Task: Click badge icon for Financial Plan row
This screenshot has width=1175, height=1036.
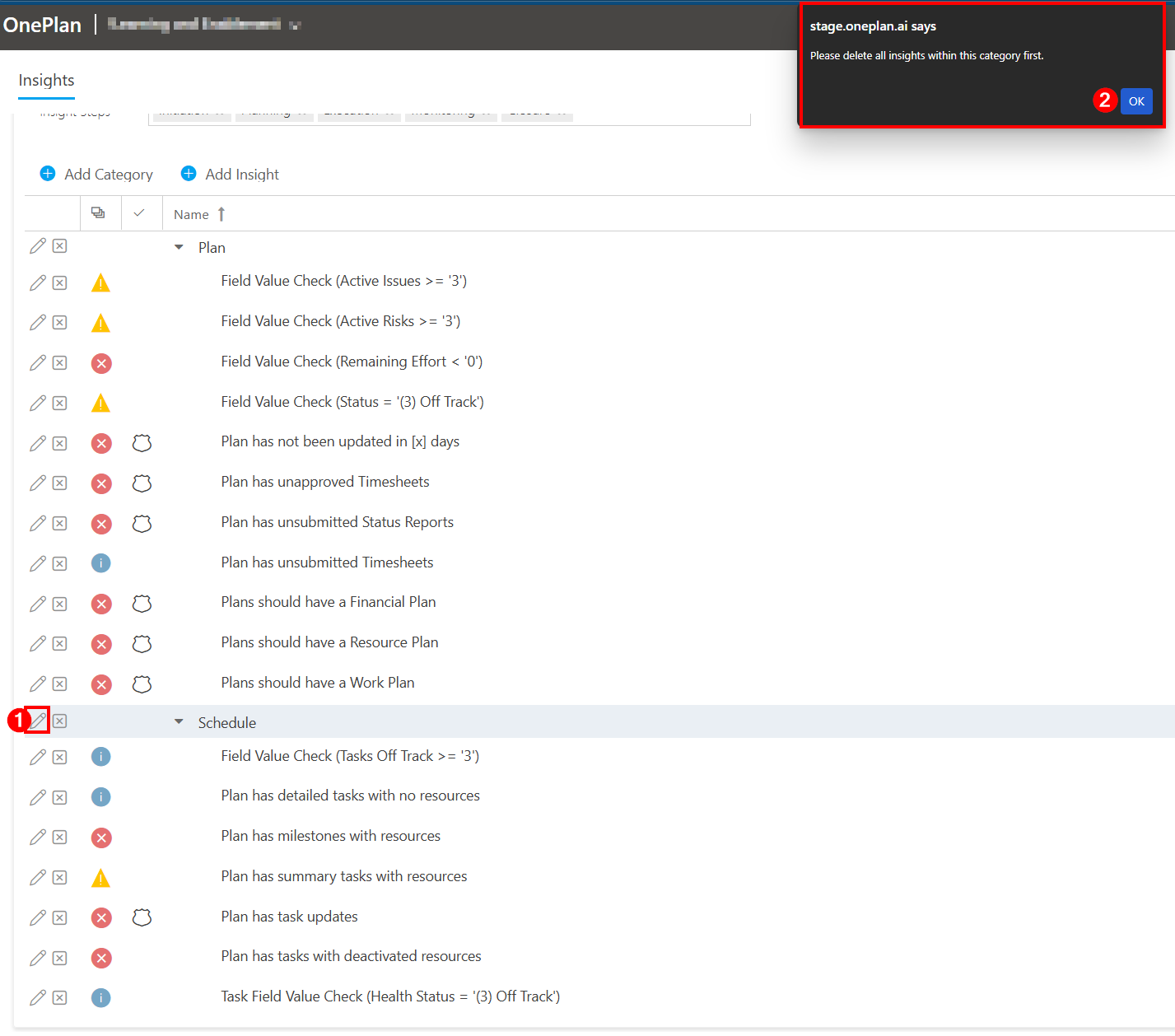Action: pos(142,604)
